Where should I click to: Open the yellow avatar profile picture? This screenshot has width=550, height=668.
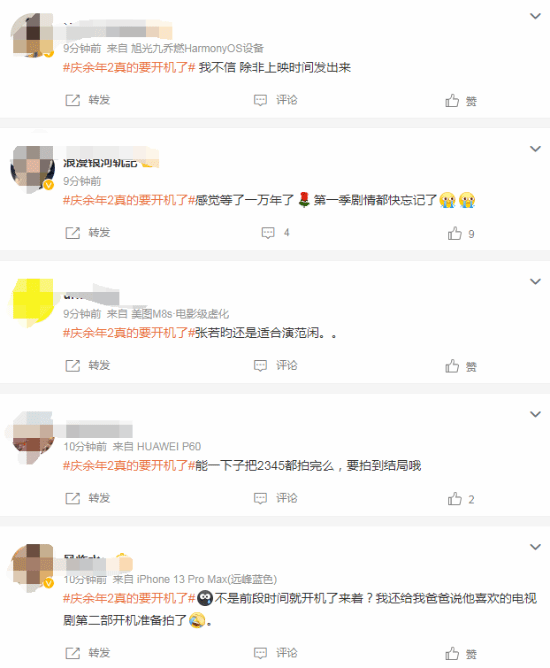tap(33, 300)
